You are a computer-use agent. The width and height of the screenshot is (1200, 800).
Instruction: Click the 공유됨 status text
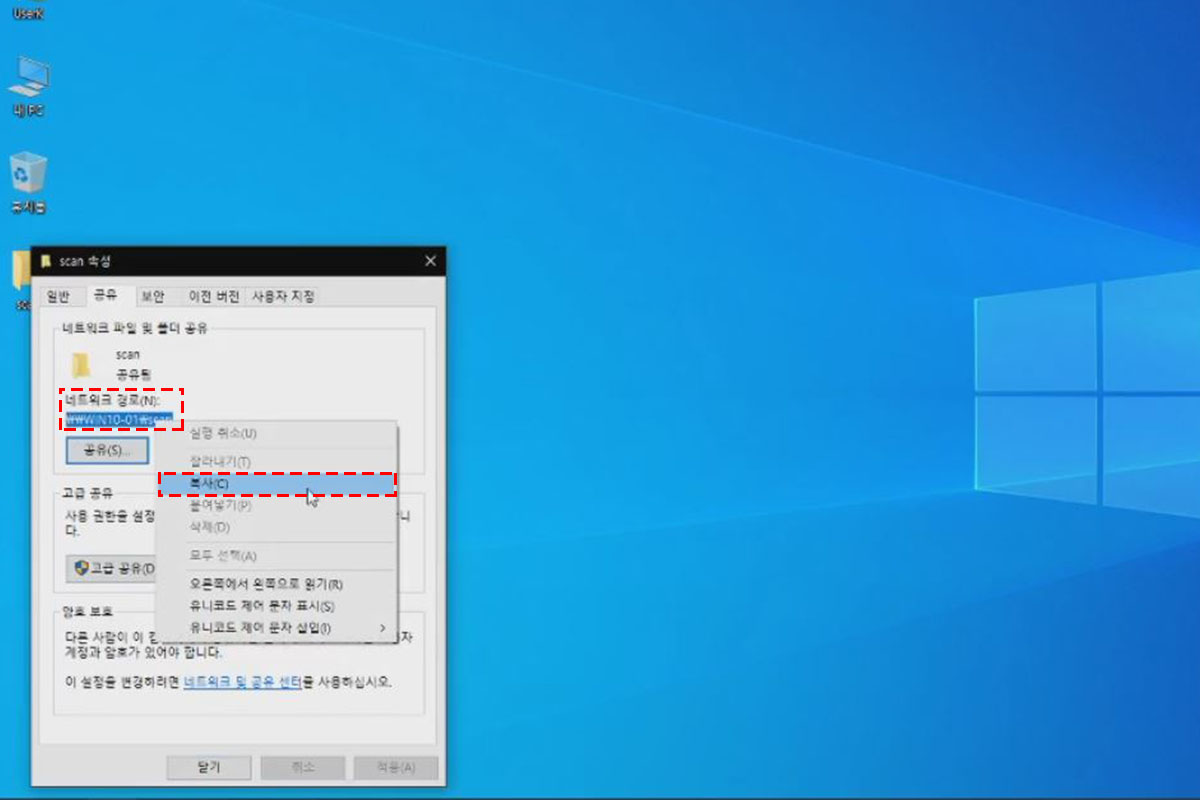tap(134, 374)
